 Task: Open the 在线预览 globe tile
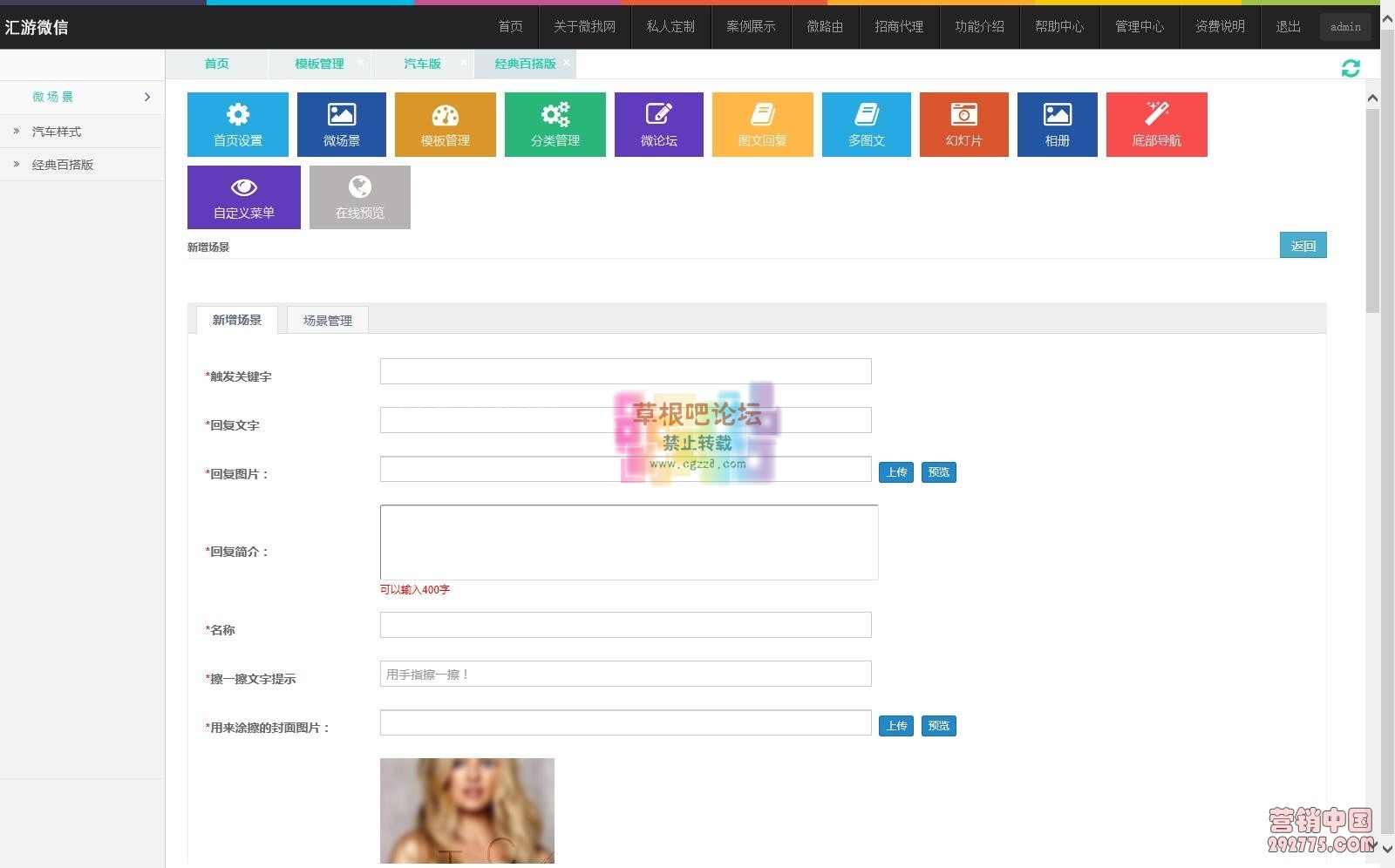359,198
